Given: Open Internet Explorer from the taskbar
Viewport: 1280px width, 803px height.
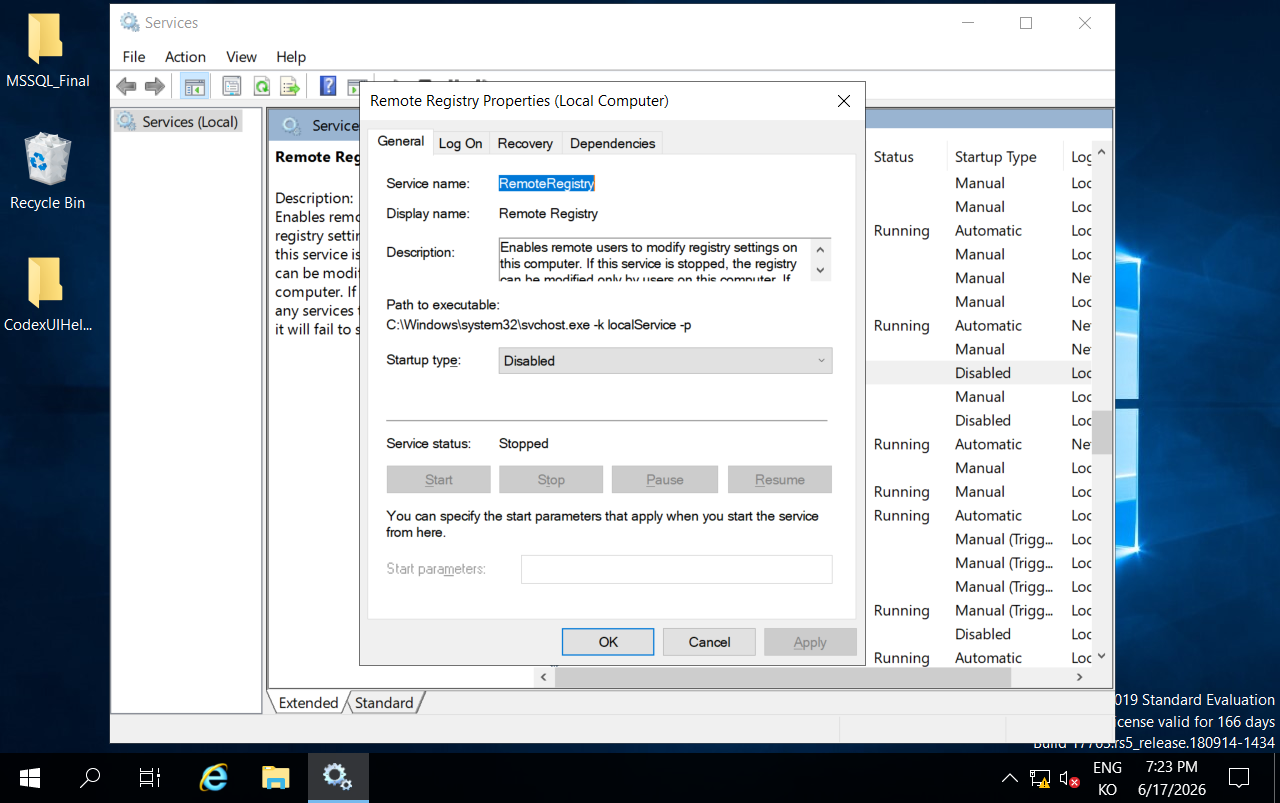Looking at the screenshot, I should [x=213, y=777].
